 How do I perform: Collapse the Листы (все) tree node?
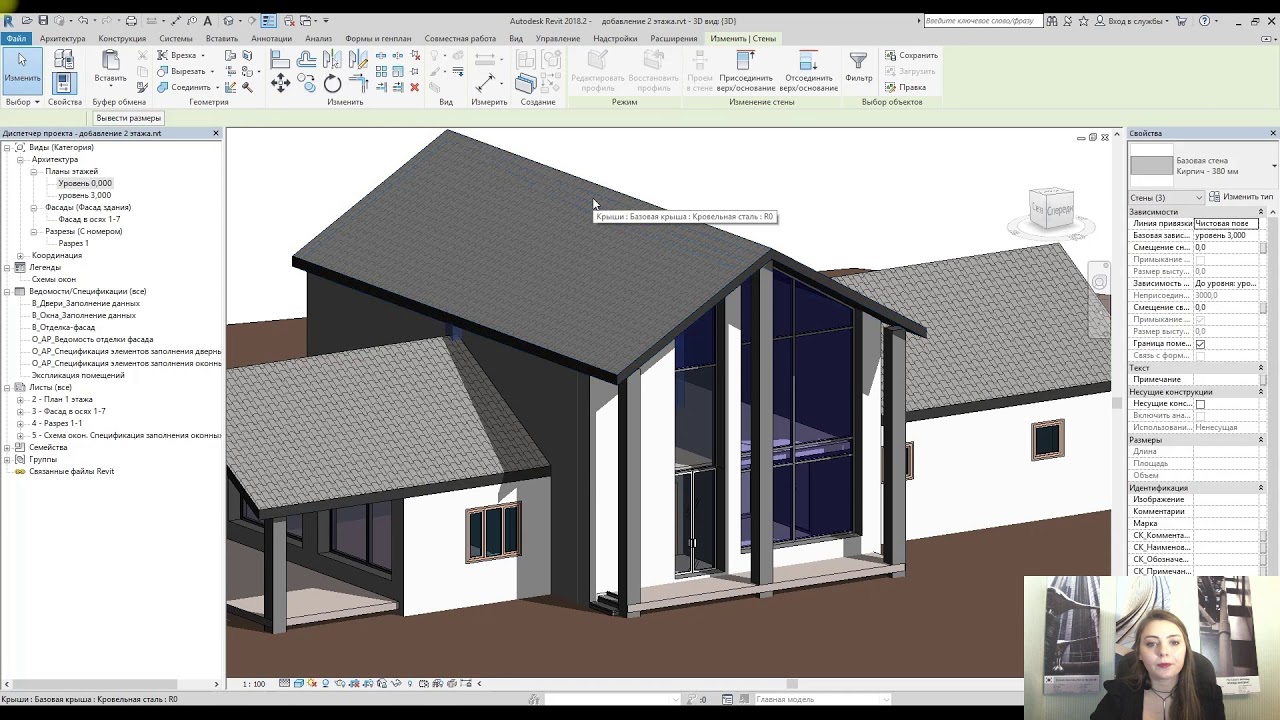pos(7,388)
